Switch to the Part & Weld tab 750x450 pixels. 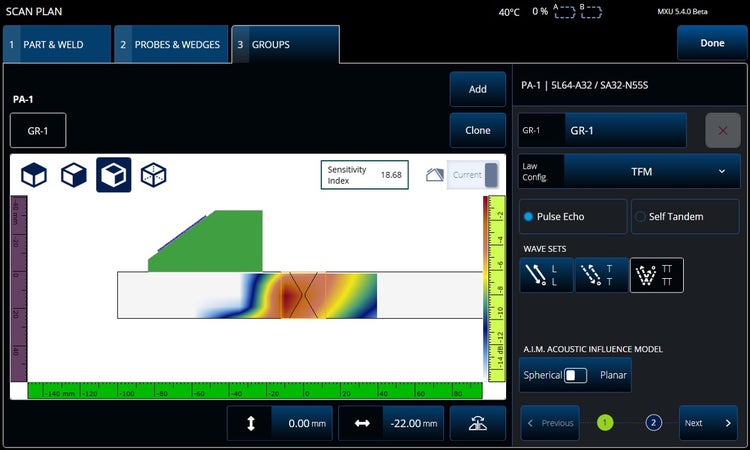[x=56, y=45]
